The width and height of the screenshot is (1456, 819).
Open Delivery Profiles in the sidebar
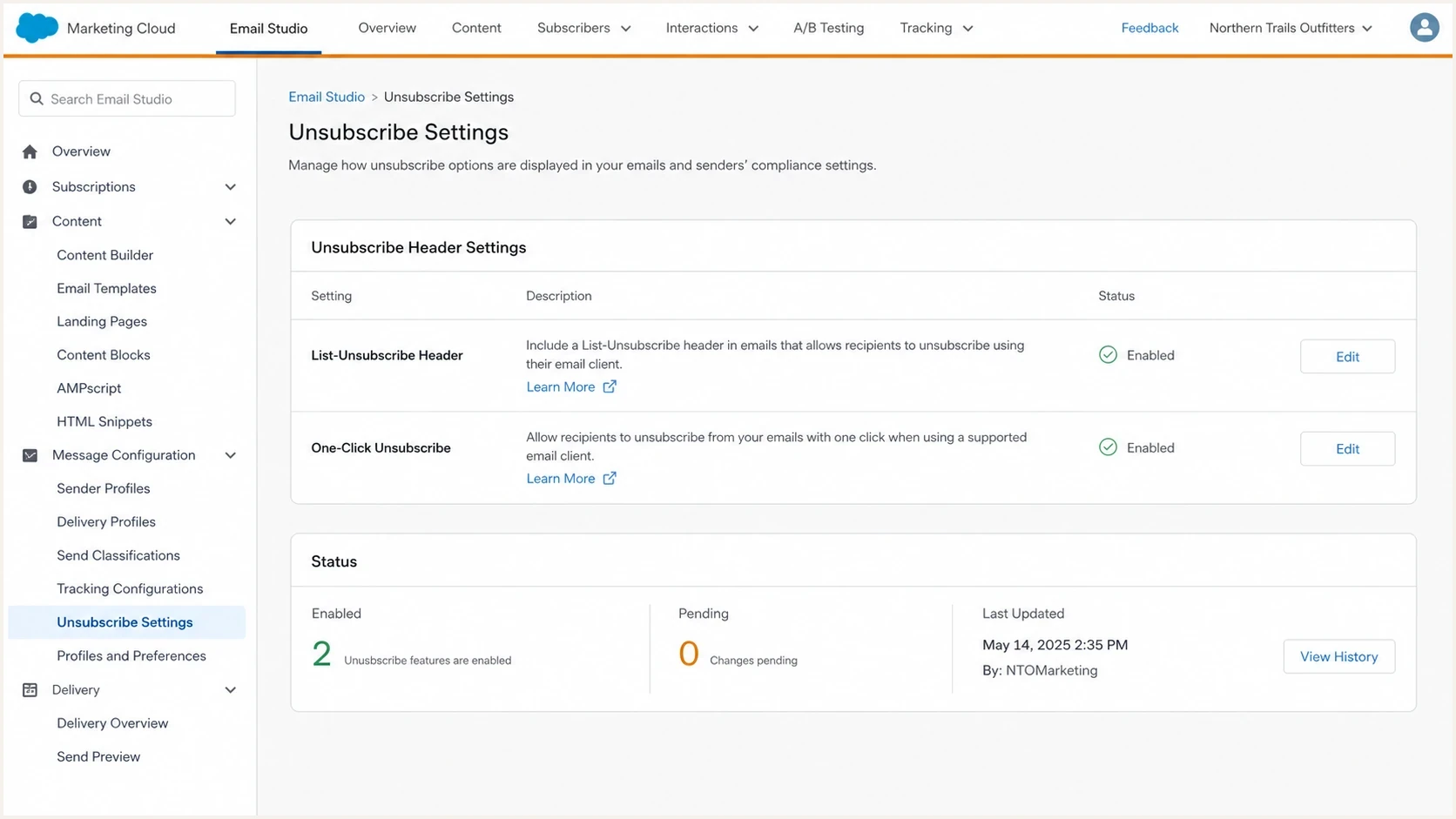[x=106, y=522]
